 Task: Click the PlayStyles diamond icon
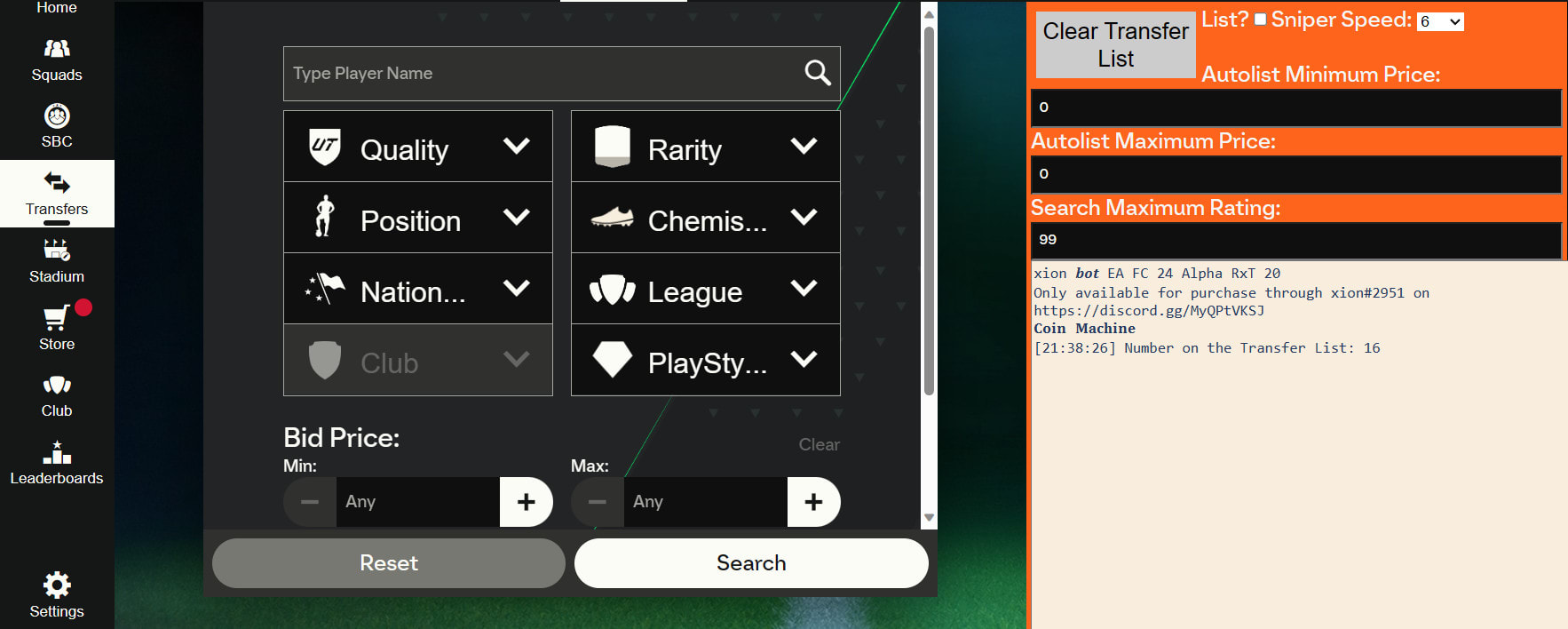[x=613, y=360]
